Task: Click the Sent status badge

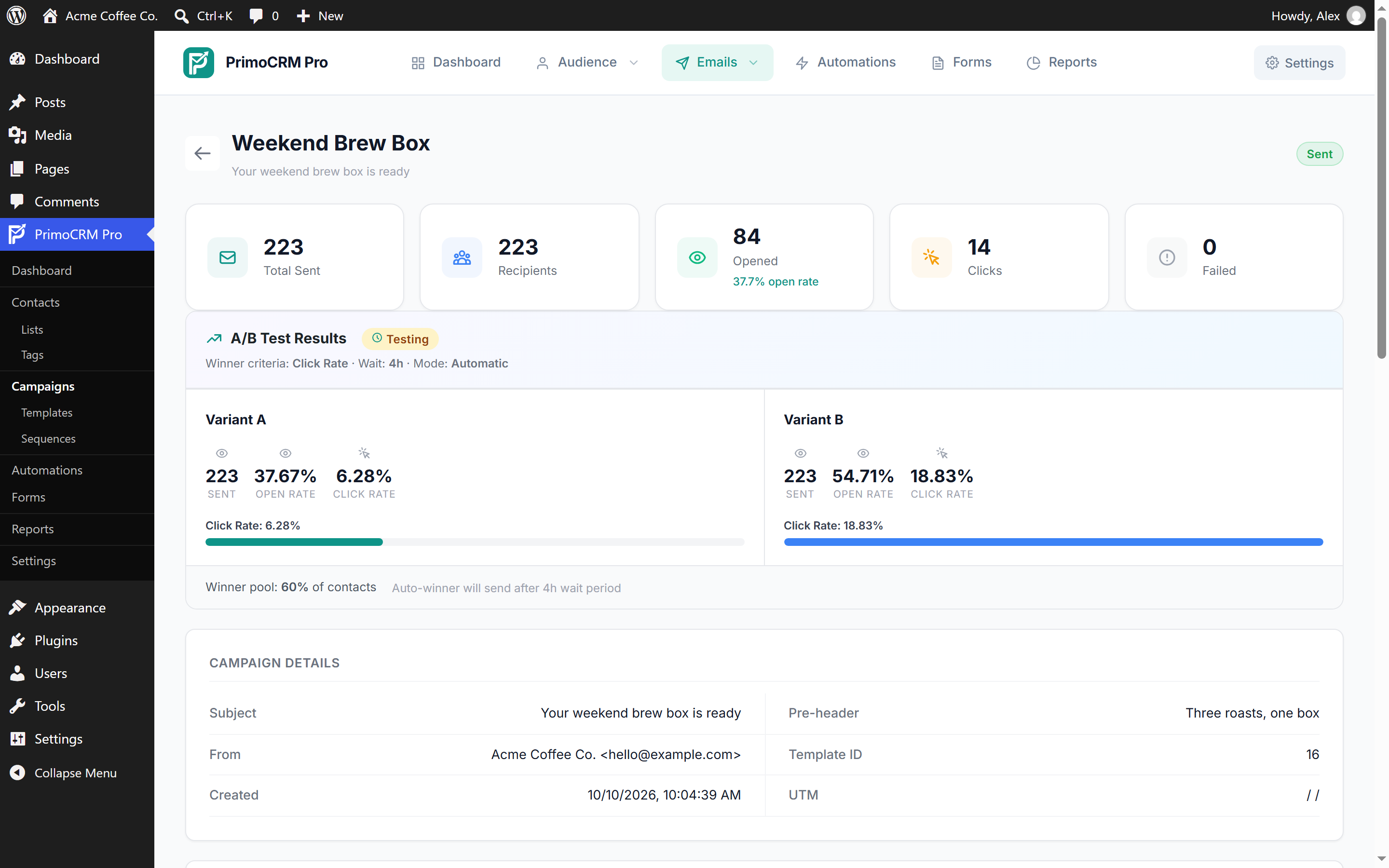Action: point(1319,154)
